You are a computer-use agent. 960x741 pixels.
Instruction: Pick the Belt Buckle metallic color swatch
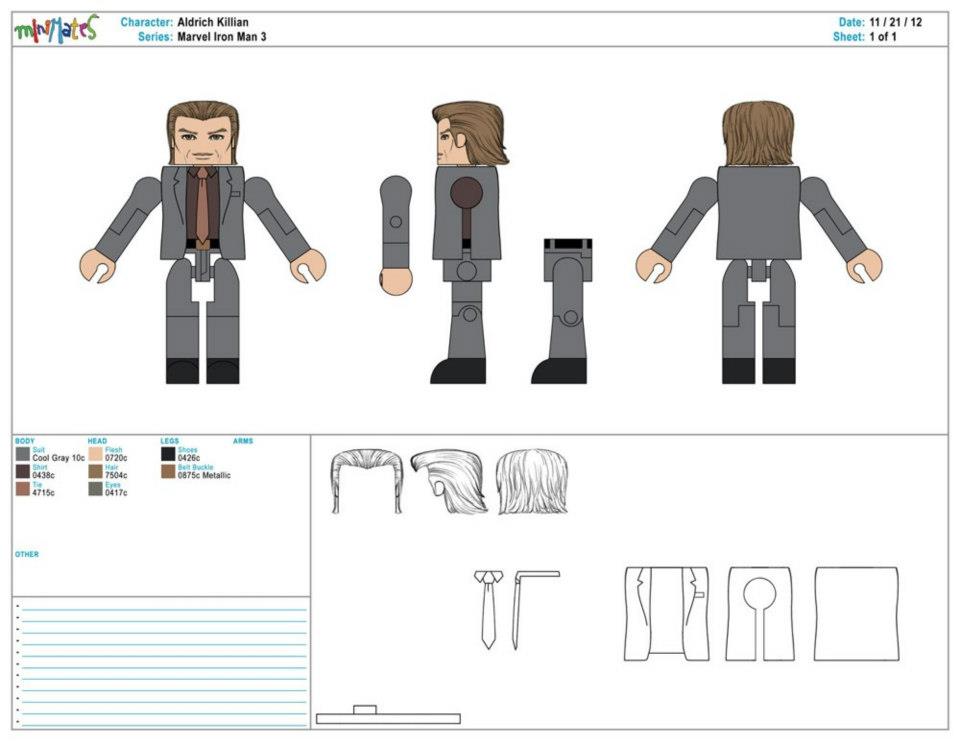pos(168,472)
